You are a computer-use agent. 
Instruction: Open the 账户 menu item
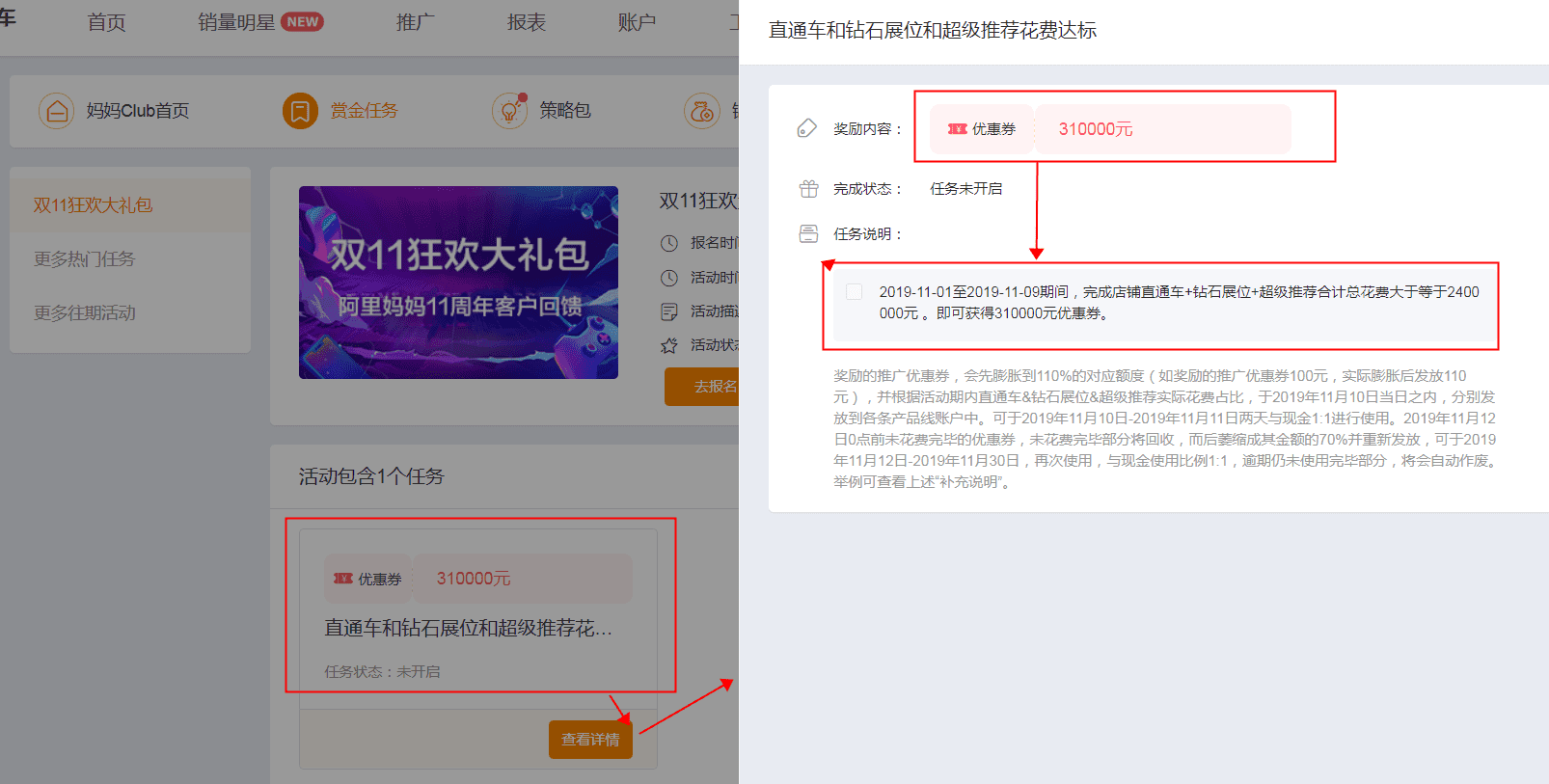637,22
